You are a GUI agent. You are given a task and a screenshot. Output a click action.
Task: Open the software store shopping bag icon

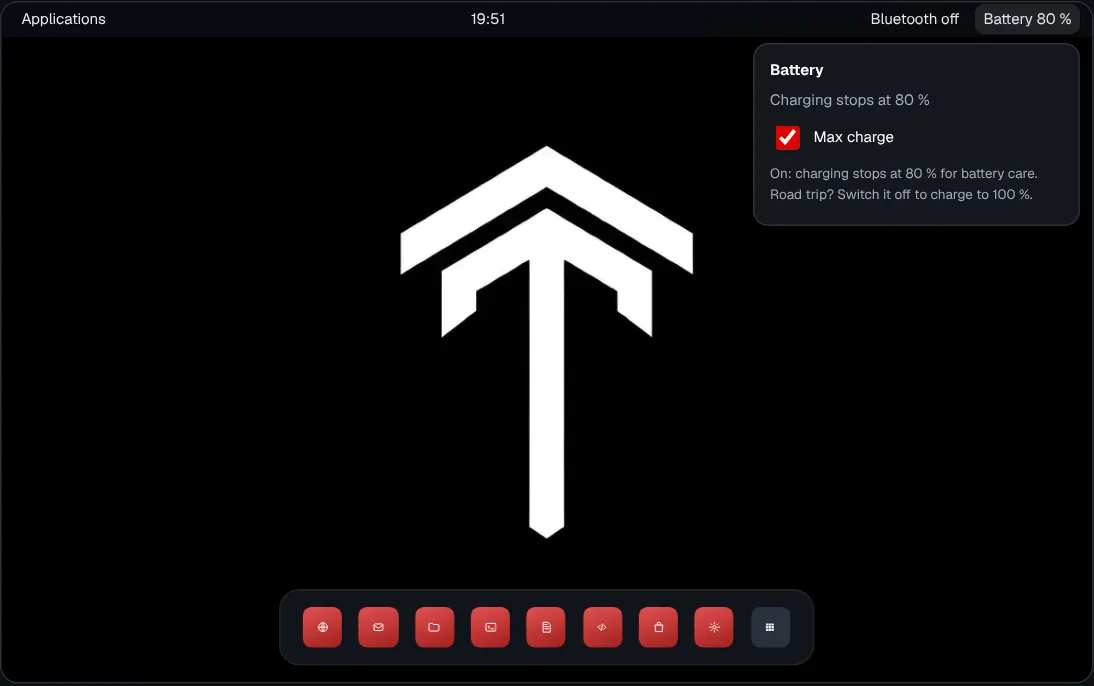click(658, 627)
